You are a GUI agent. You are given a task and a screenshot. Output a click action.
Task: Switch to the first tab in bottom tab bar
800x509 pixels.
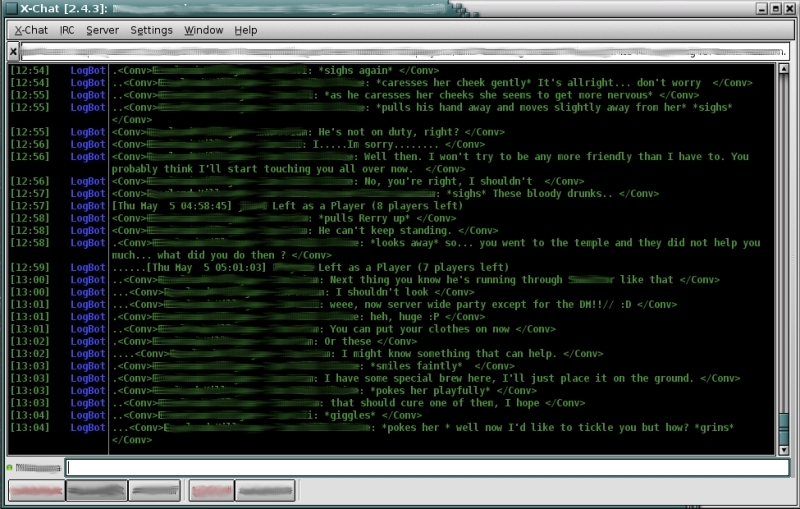click(37, 491)
